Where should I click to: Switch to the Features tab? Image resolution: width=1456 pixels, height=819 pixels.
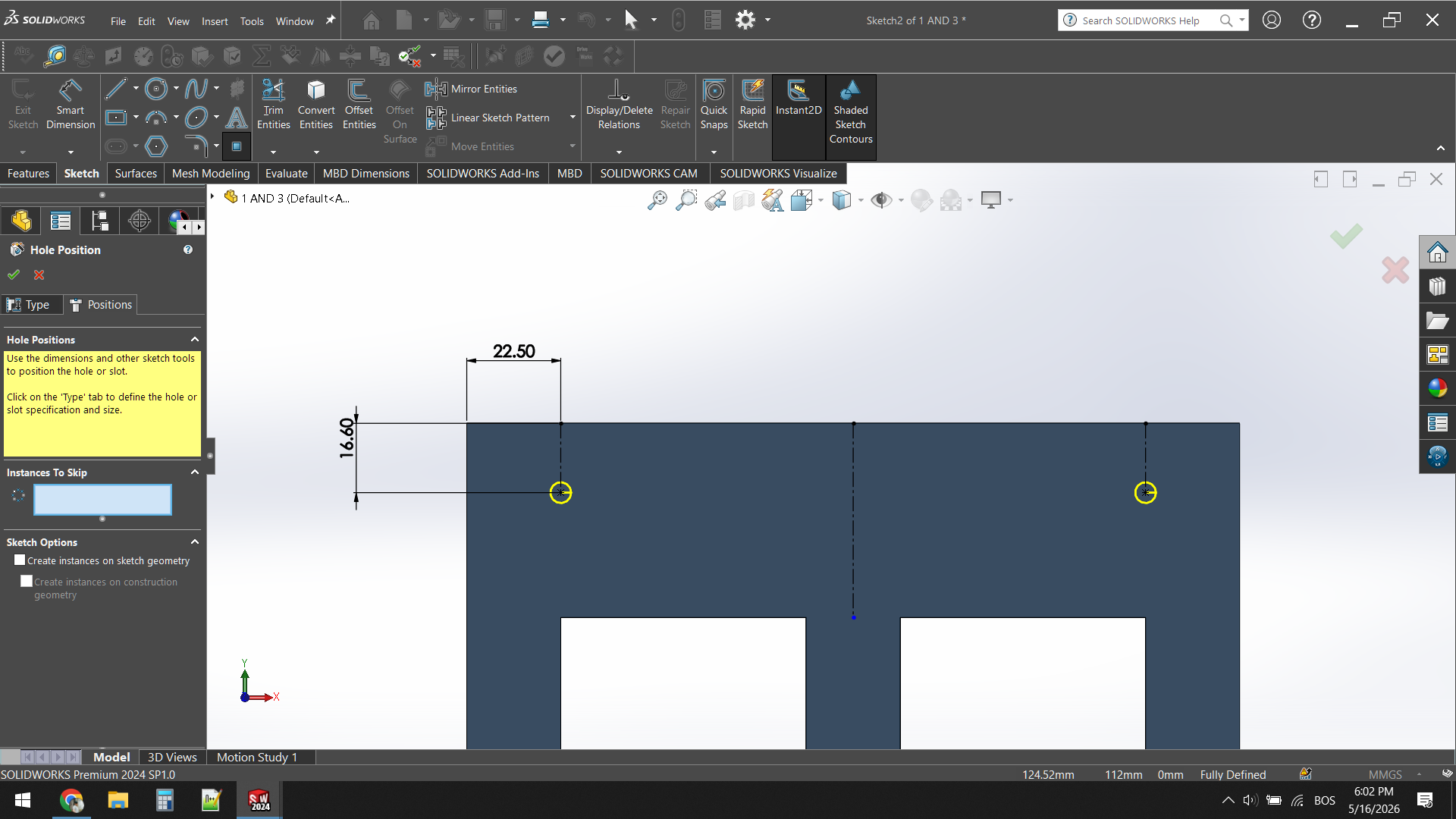(28, 174)
